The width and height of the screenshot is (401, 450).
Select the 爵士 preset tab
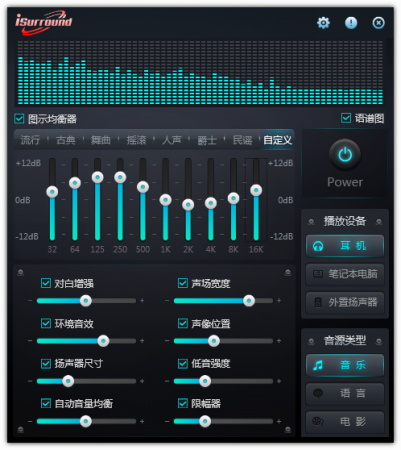(207, 140)
